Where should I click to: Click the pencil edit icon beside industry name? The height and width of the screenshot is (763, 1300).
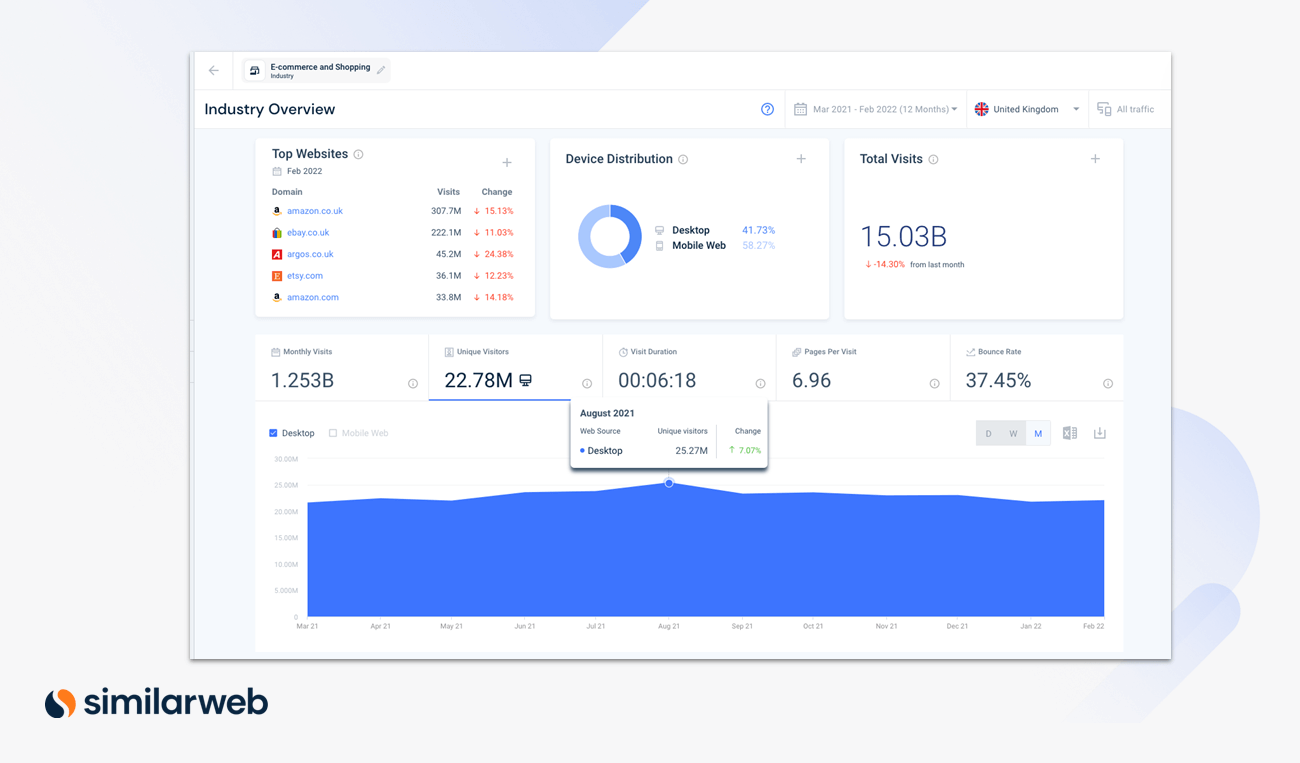[381, 70]
